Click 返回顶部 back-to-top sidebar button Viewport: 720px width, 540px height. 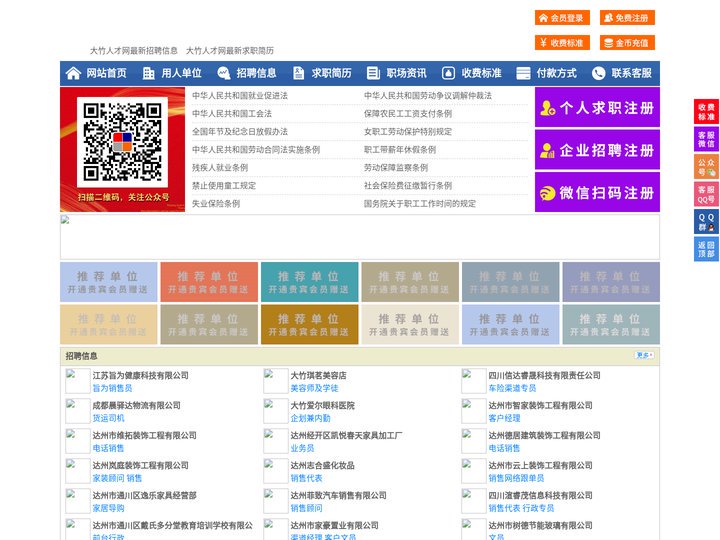706,249
